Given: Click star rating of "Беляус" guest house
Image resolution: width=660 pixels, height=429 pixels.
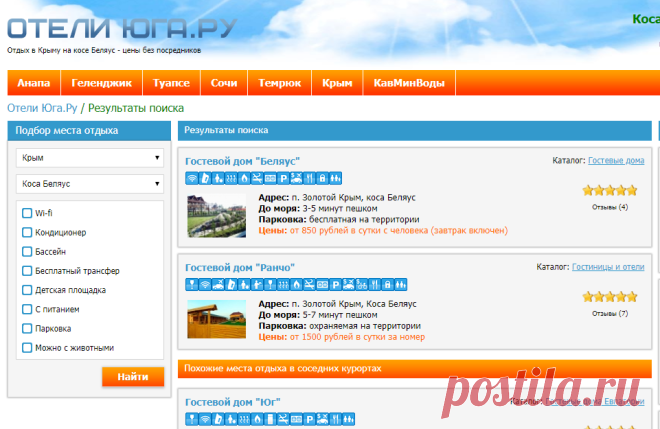Looking at the screenshot, I should (610, 191).
